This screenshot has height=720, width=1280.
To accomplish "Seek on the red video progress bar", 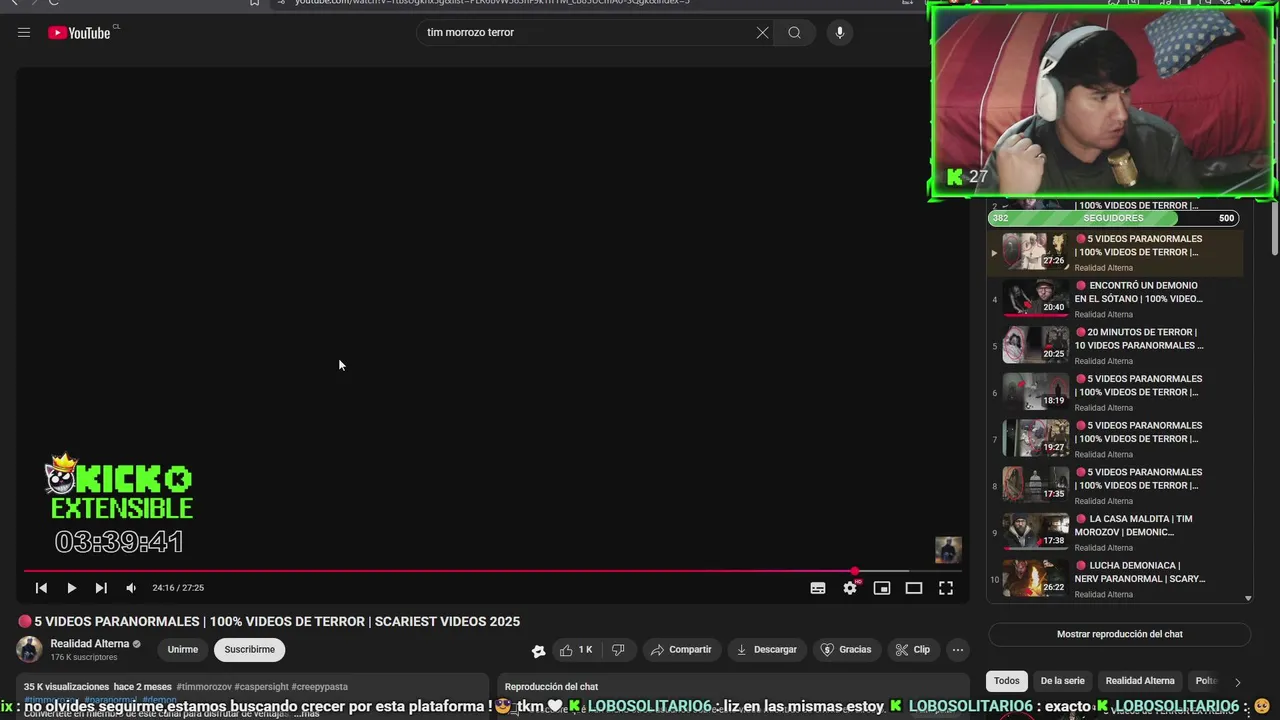I will (492, 571).
